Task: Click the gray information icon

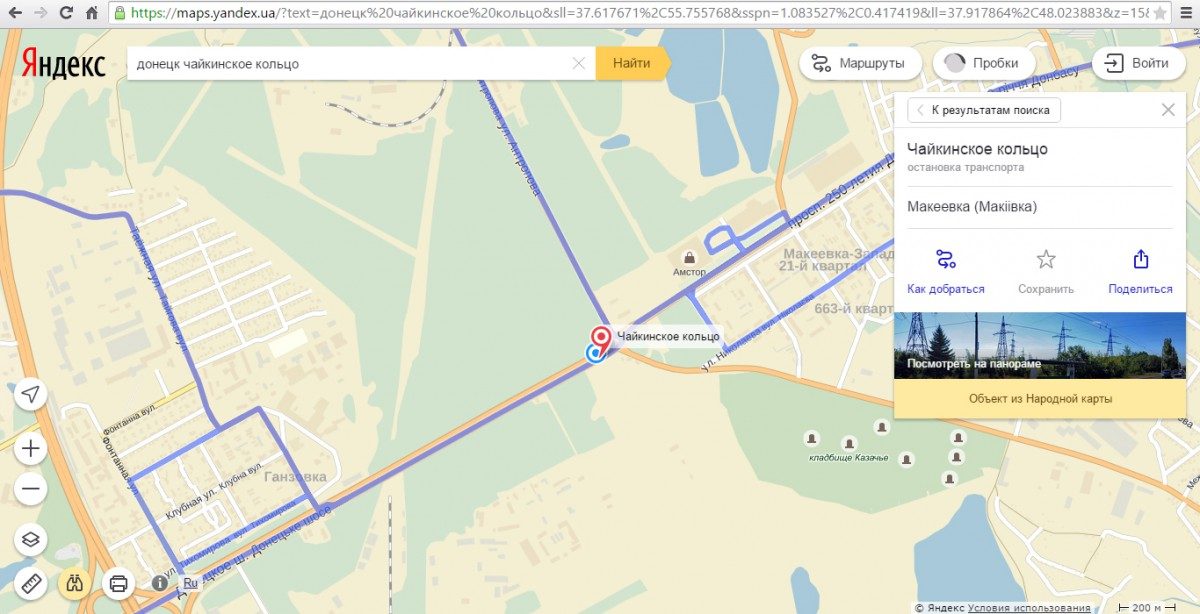Action: (159, 582)
